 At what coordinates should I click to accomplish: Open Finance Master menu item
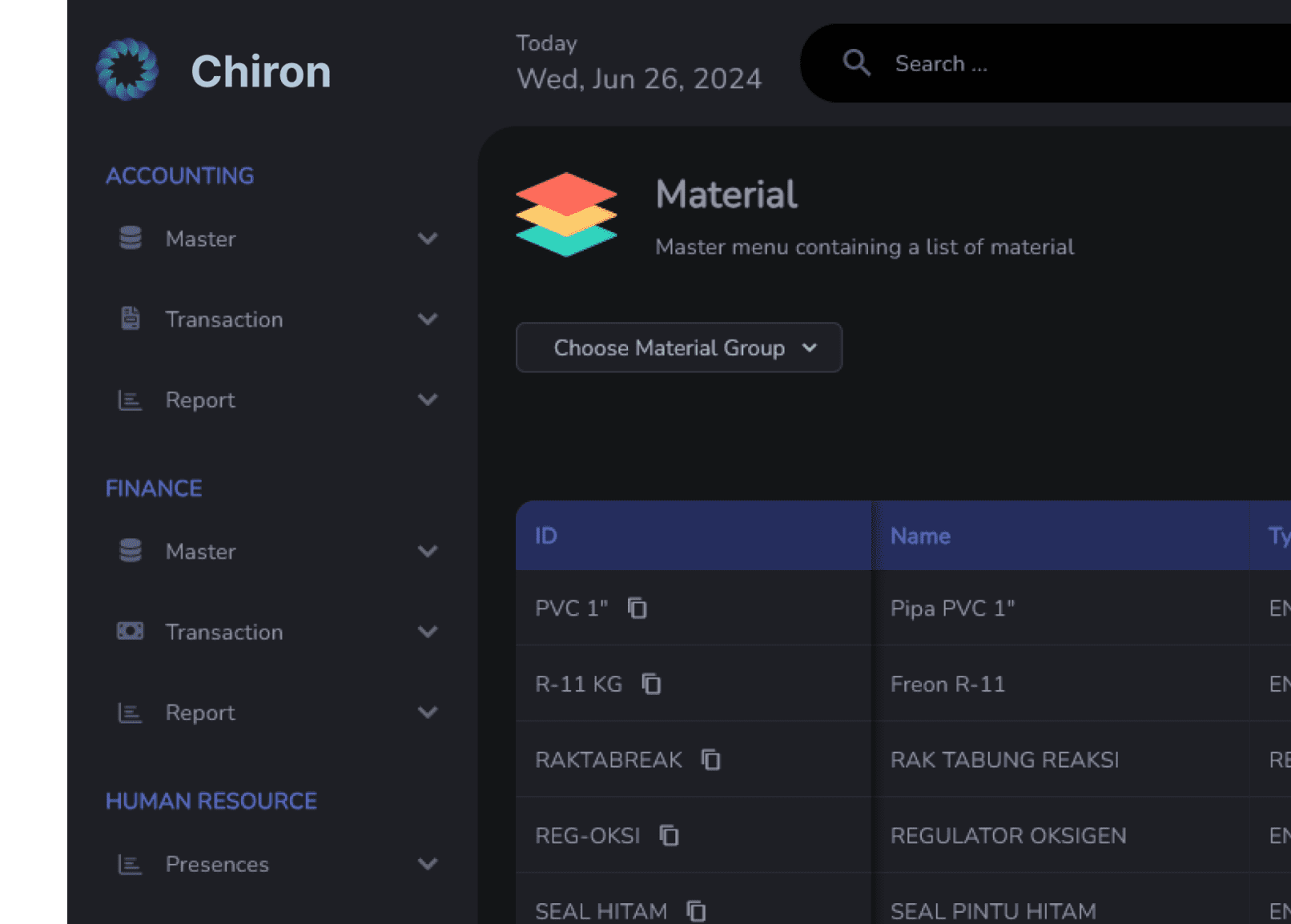tap(200, 552)
